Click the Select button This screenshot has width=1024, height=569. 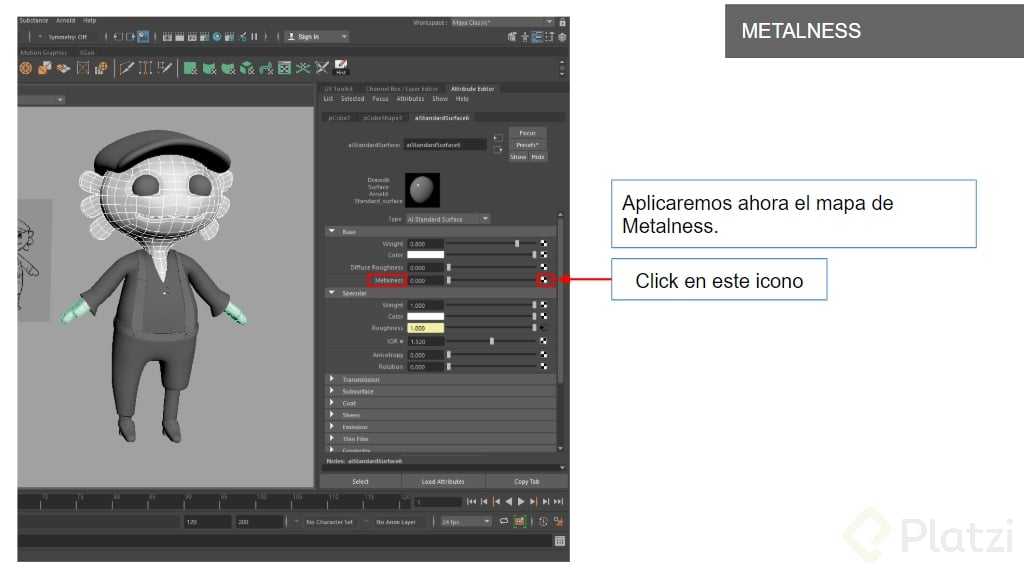pos(360,481)
